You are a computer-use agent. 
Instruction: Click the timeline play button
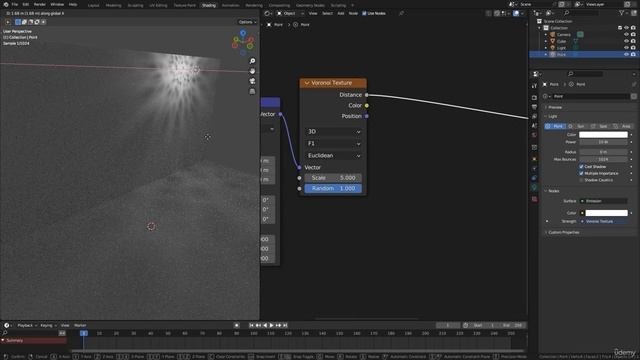(271, 325)
